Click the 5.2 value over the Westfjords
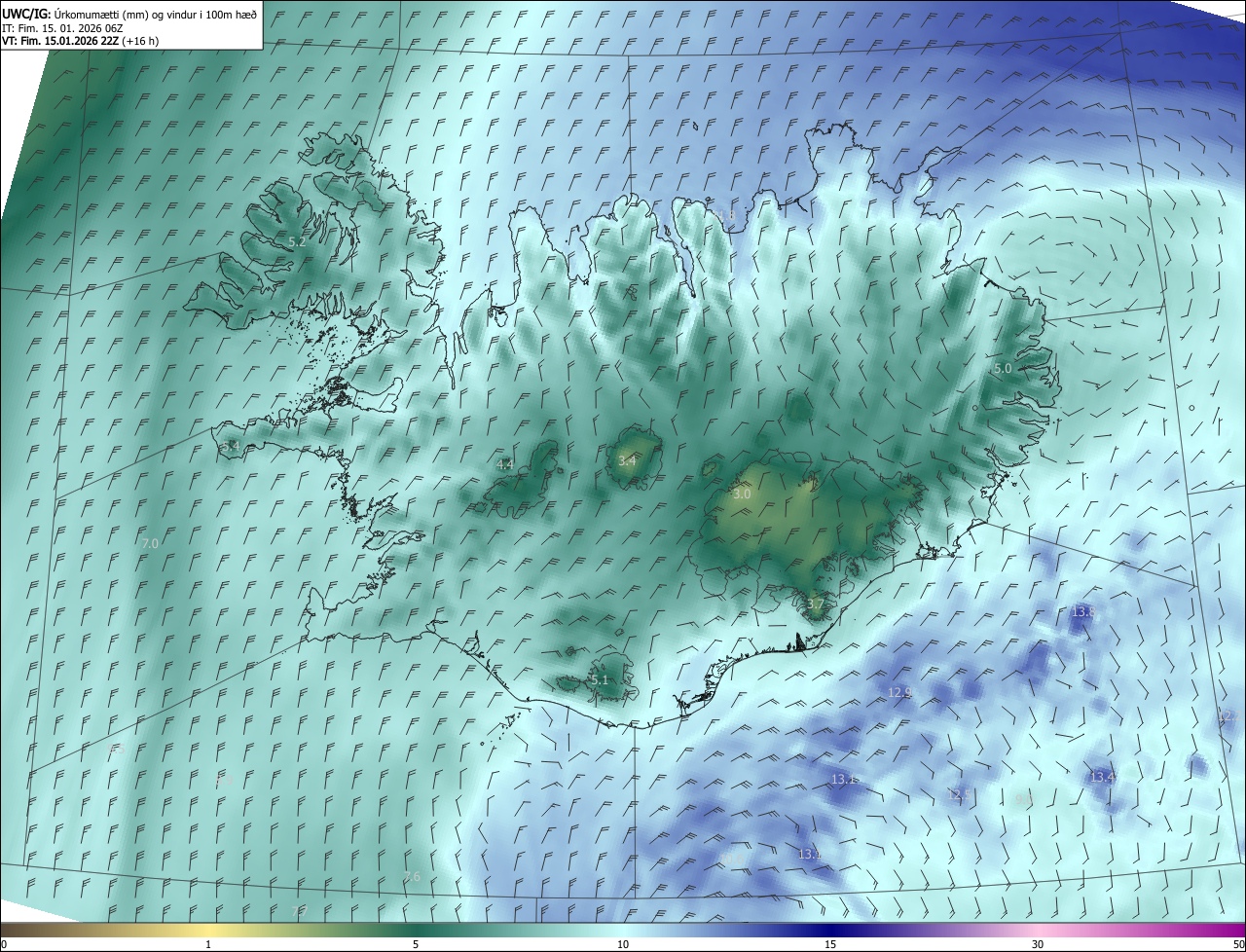 coord(297,241)
